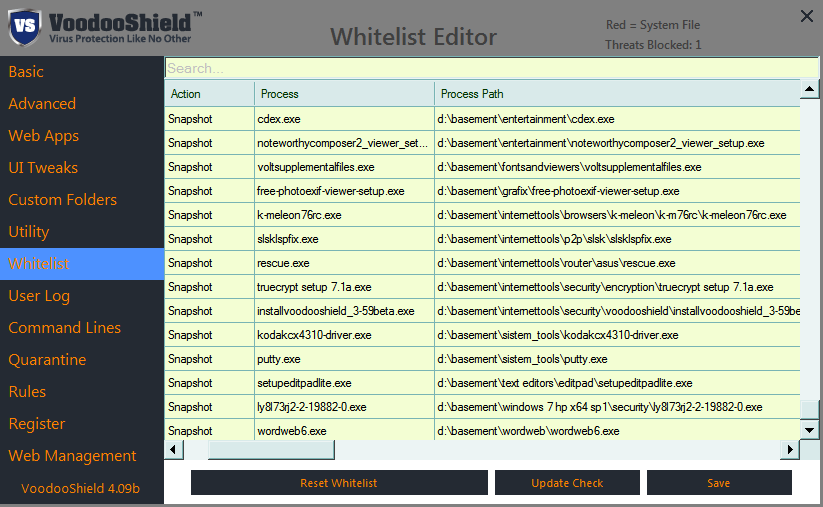This screenshot has height=507, width=823.
Task: Click the horizontal scrollbar thumb
Action: tap(271, 449)
